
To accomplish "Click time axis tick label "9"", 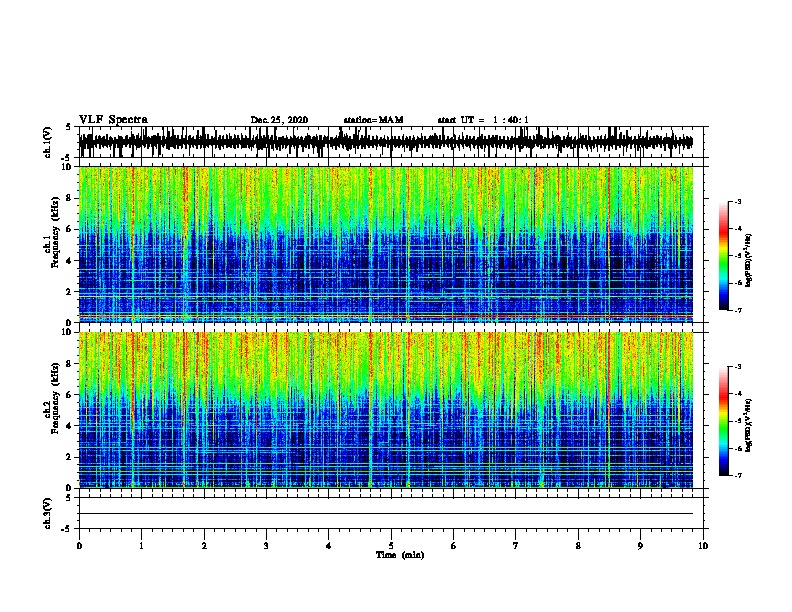I will click(640, 546).
